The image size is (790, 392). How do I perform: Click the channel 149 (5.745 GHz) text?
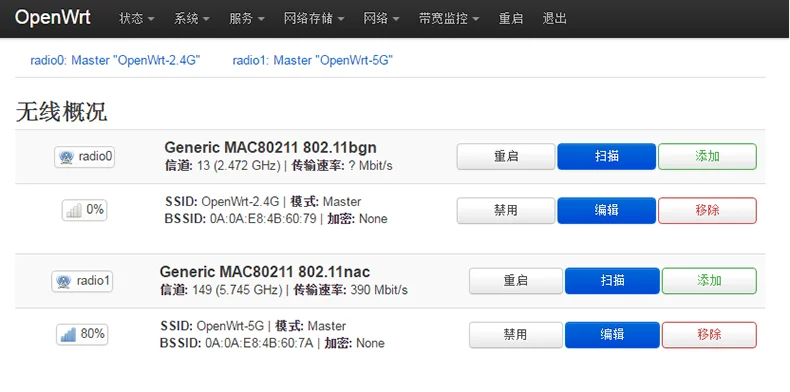[x=222, y=290]
